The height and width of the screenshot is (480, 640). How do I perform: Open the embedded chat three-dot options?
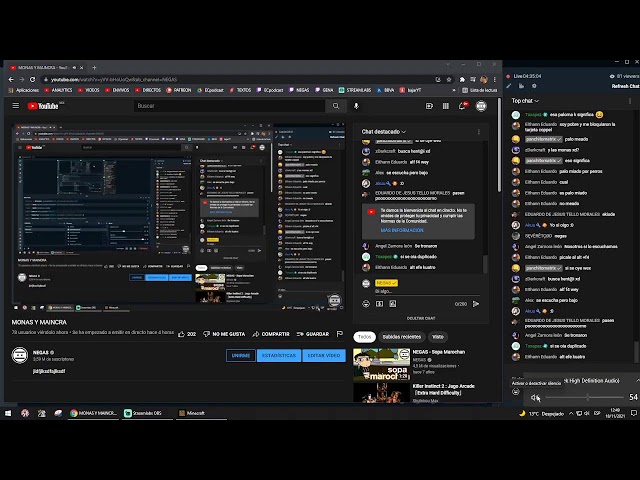point(478,132)
